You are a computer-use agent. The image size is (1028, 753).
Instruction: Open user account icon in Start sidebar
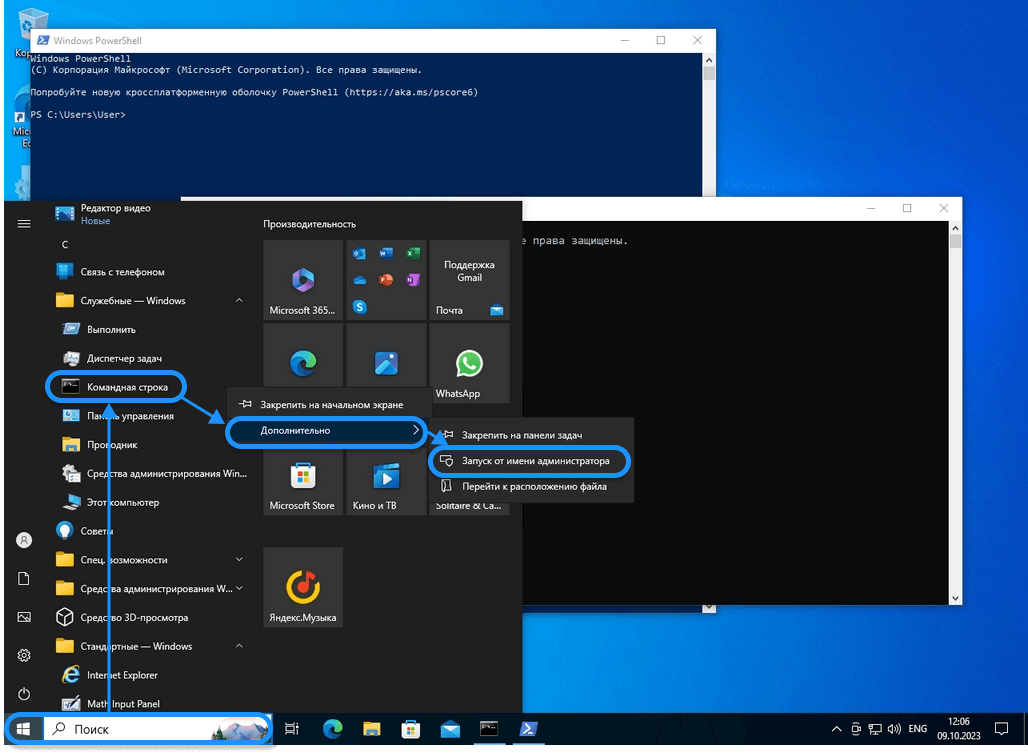pyautogui.click(x=24, y=540)
